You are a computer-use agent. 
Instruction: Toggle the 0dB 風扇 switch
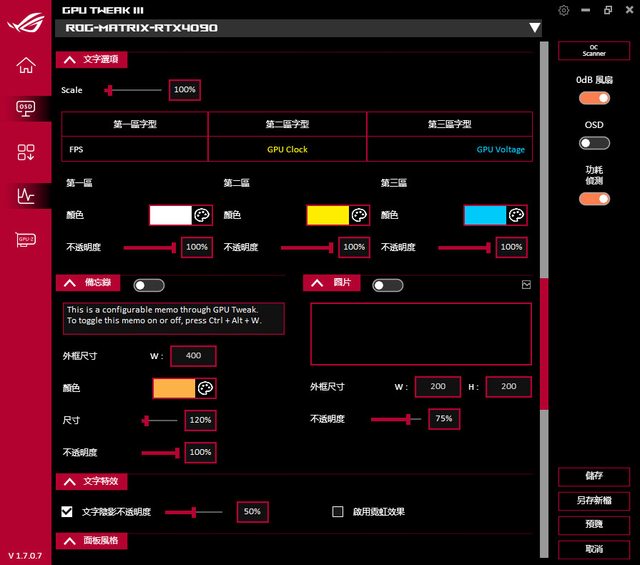click(x=594, y=98)
